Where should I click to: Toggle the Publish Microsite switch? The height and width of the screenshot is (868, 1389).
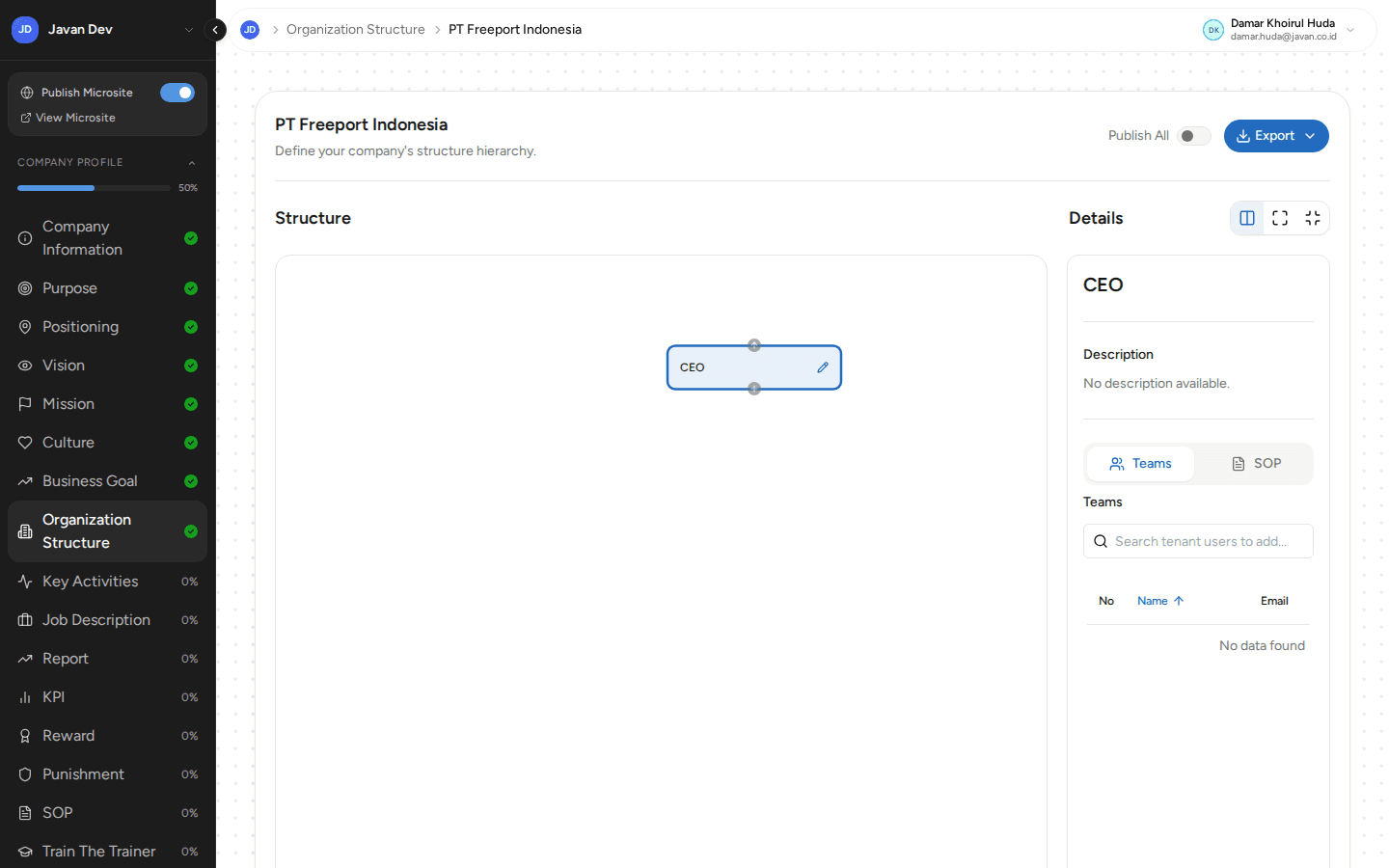(177, 93)
